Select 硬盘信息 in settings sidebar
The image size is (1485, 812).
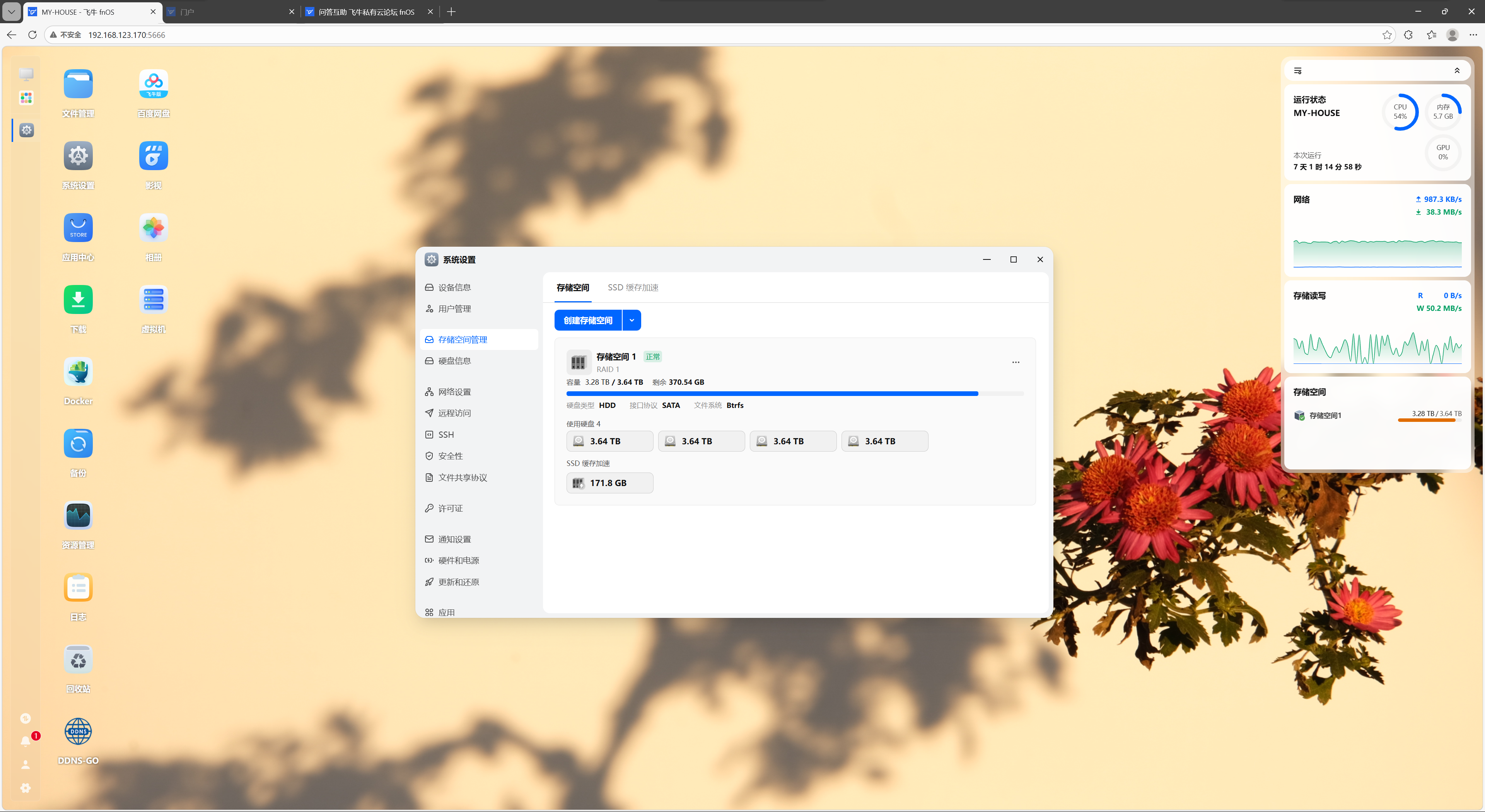(454, 361)
